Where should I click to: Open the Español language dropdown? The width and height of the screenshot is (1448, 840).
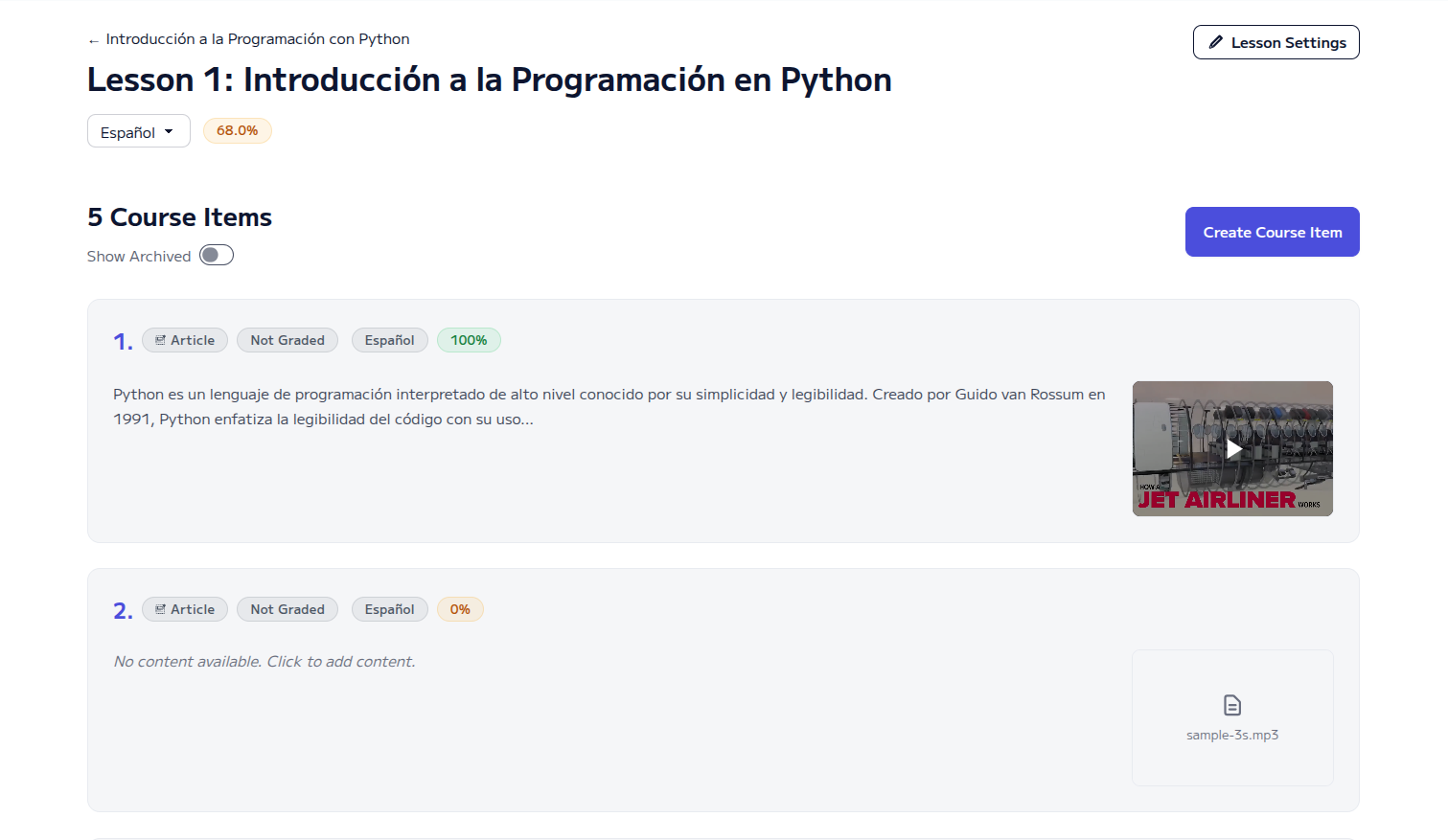pos(138,131)
